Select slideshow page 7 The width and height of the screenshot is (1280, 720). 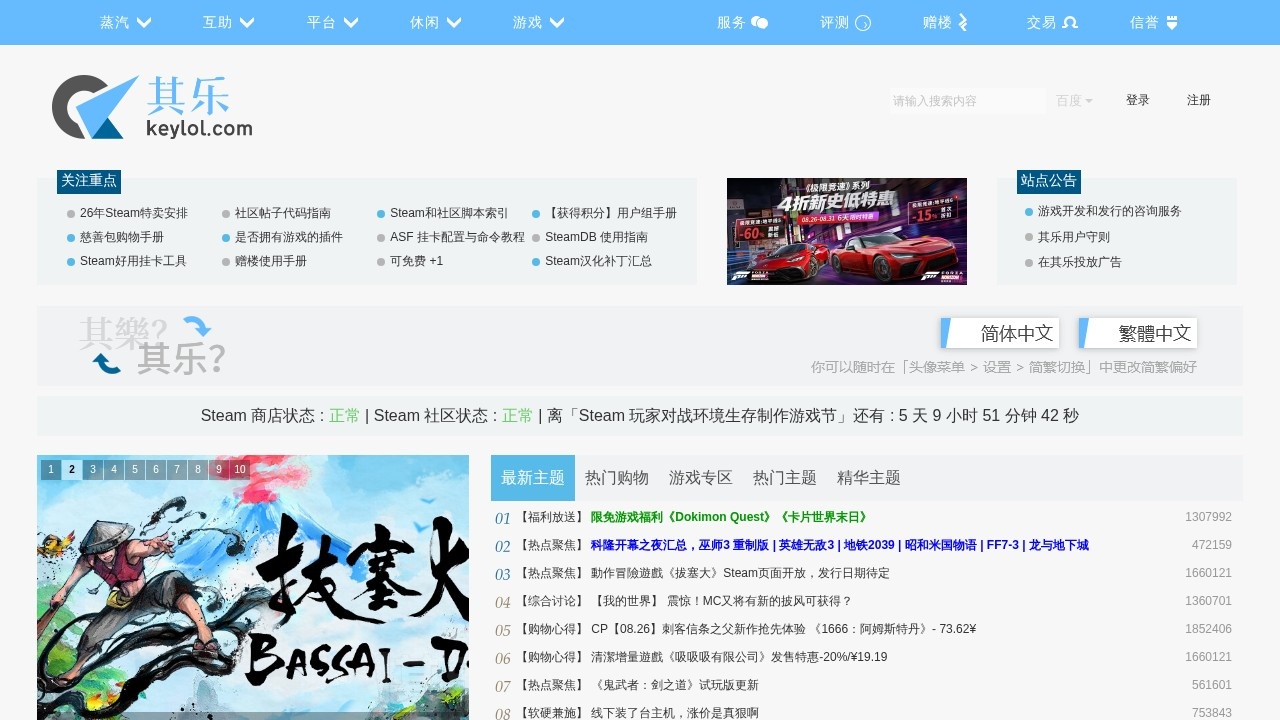pyautogui.click(x=177, y=469)
